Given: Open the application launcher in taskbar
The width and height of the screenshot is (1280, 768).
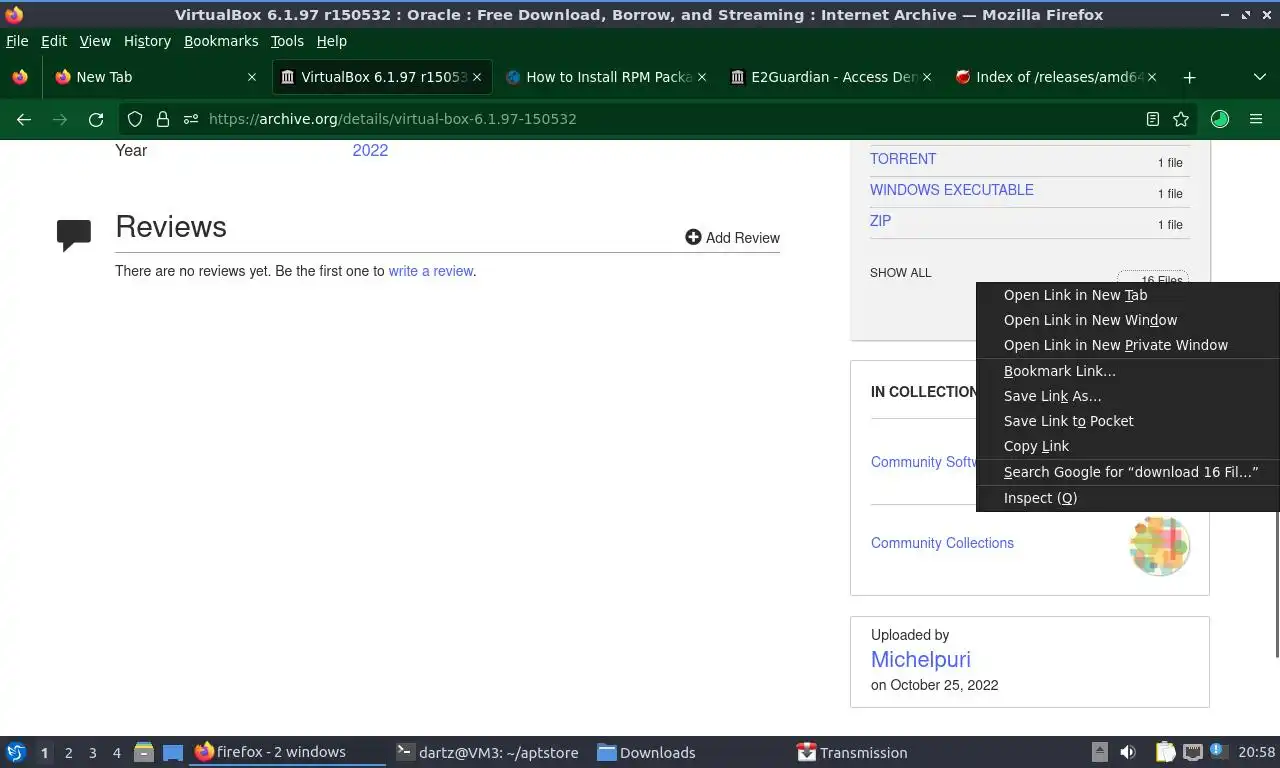Looking at the screenshot, I should [x=16, y=752].
